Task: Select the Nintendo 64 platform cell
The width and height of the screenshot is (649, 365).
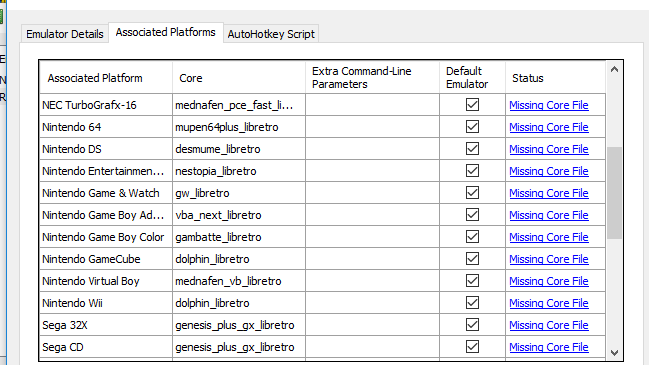Action: point(106,127)
